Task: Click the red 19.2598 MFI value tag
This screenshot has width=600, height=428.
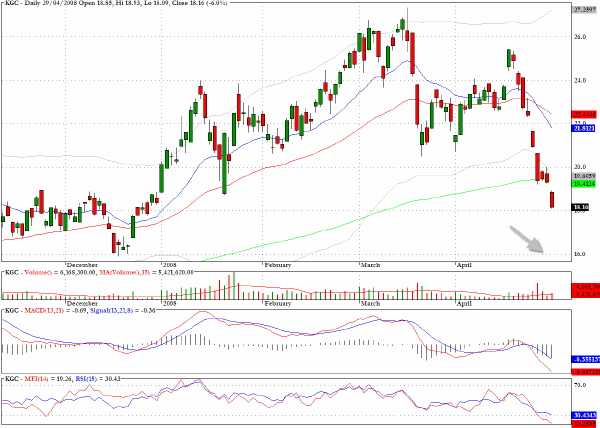Action: pyautogui.click(x=584, y=423)
